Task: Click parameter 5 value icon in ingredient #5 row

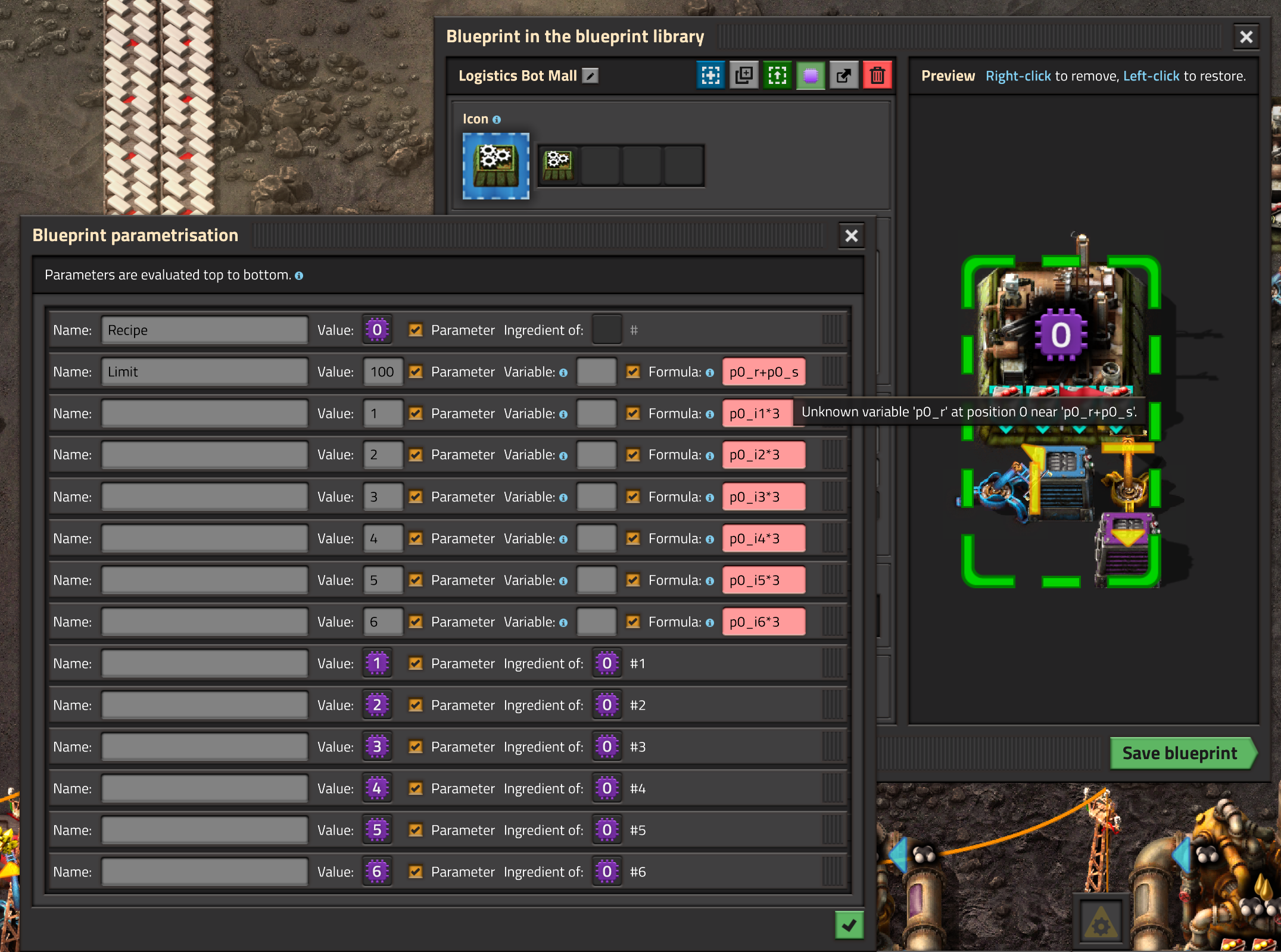Action: click(377, 830)
